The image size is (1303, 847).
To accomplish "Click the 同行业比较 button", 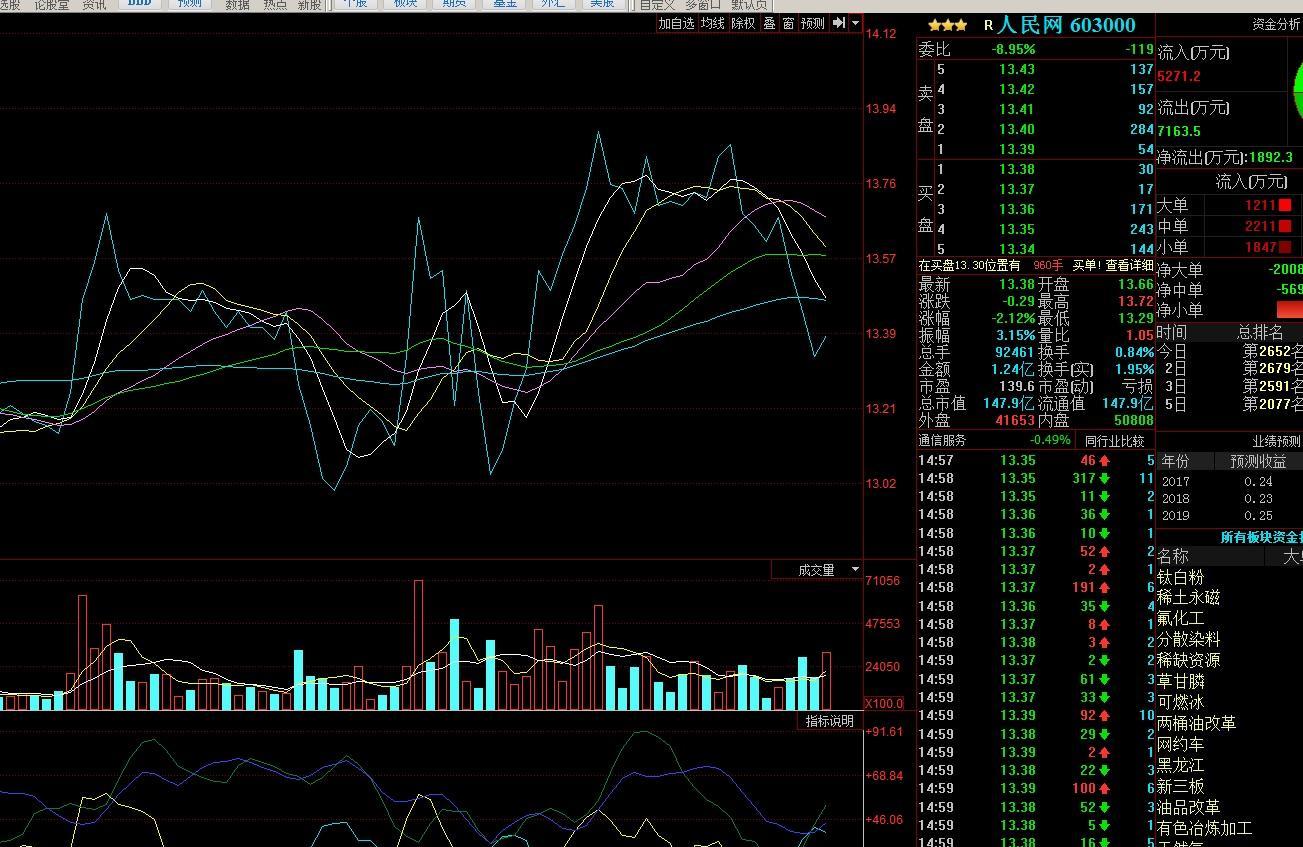I will pos(1114,441).
